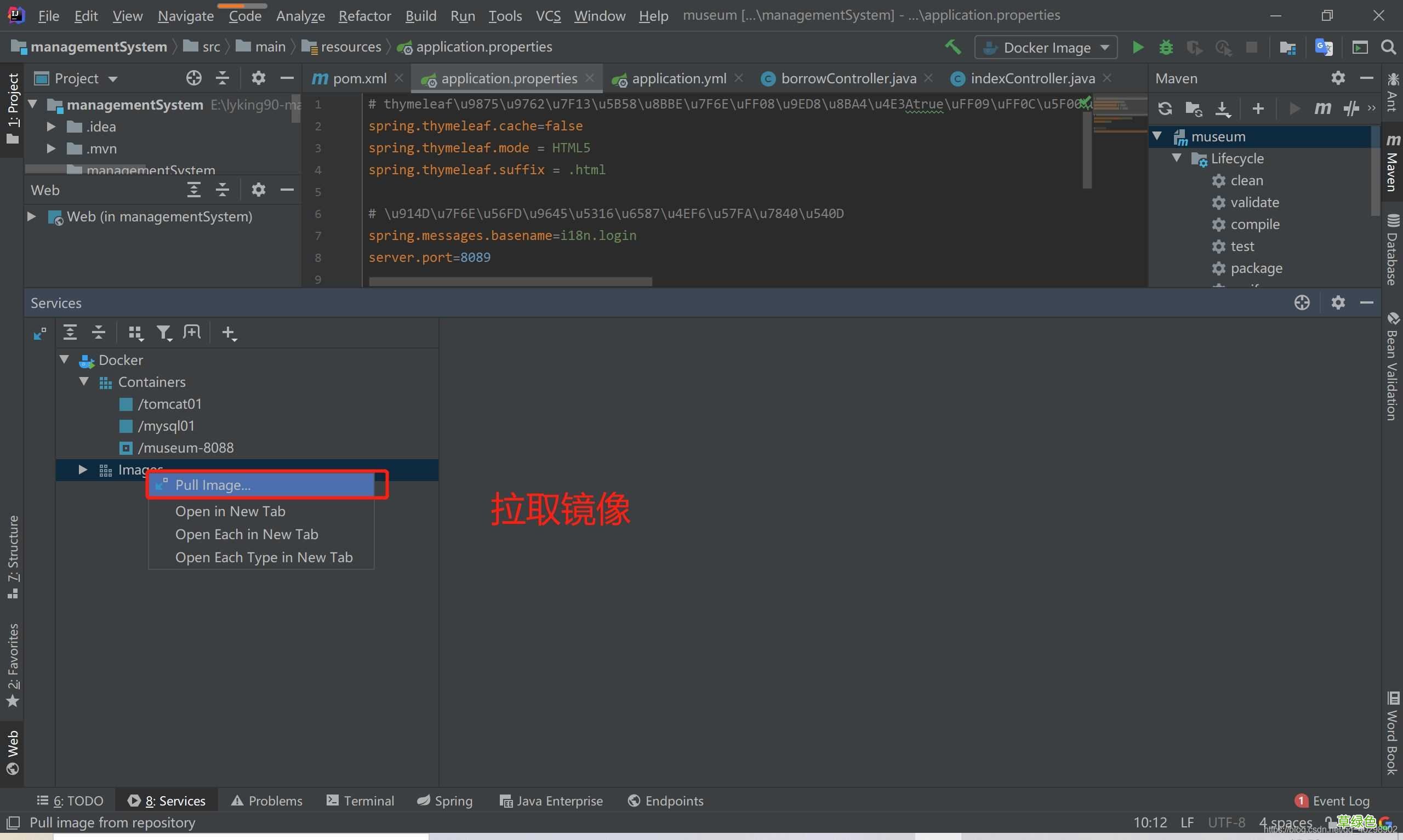1403x840 pixels.
Task: Select Open Each in New Tab
Action: [x=261, y=534]
